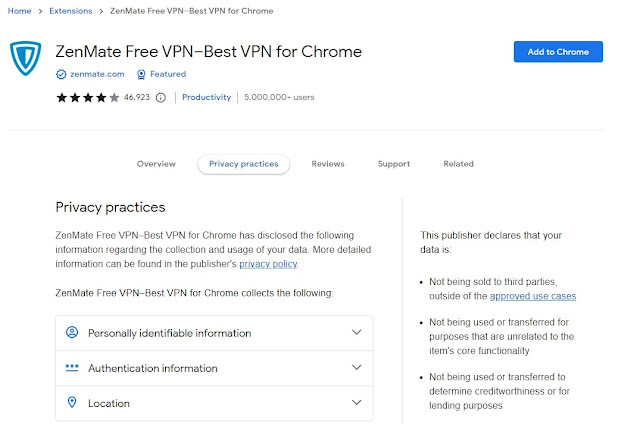Click the Personally identifiable information person icon

[72, 332]
